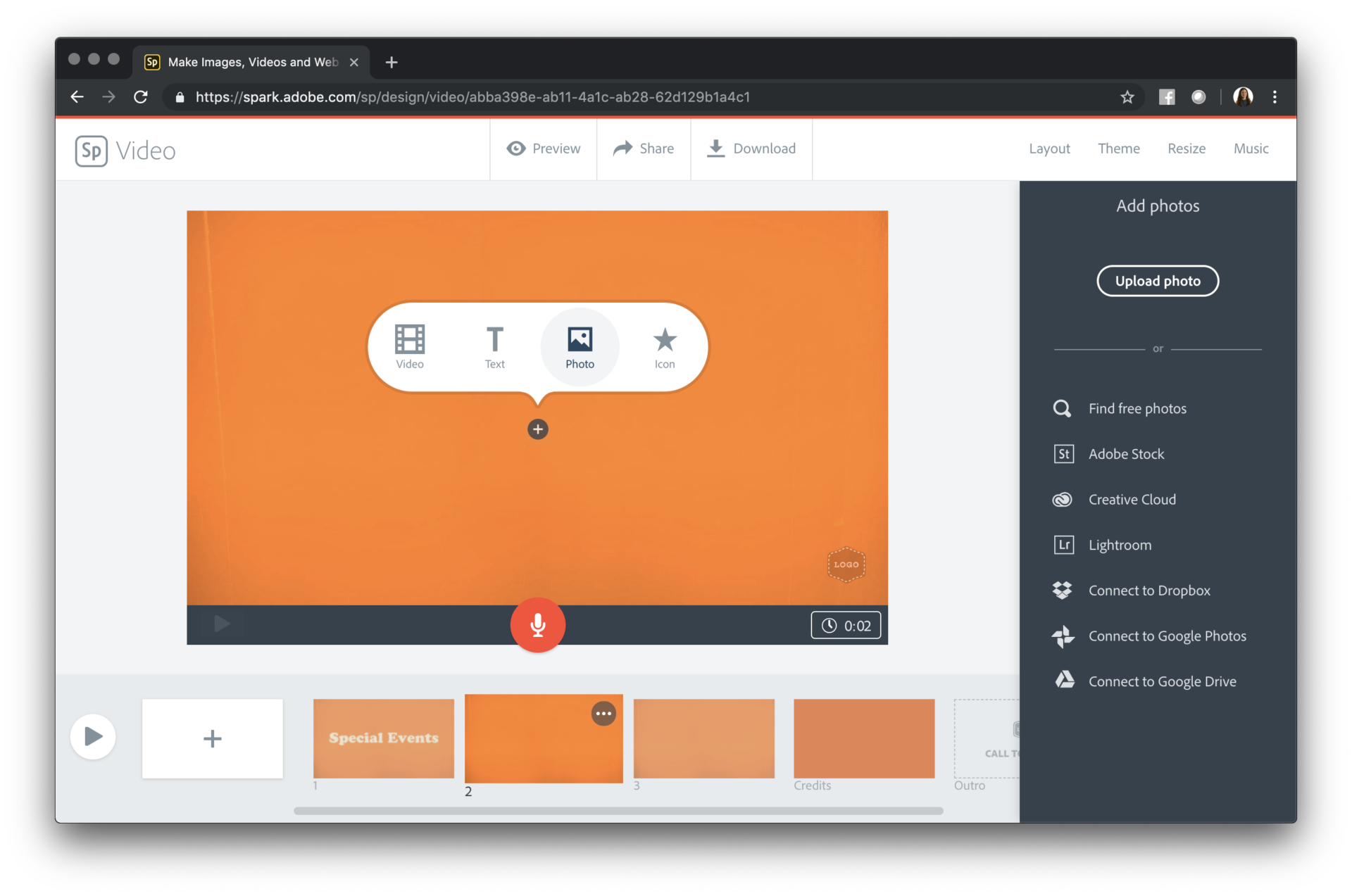Click the plus button below popup
This screenshot has height=896, width=1352.
(x=537, y=429)
